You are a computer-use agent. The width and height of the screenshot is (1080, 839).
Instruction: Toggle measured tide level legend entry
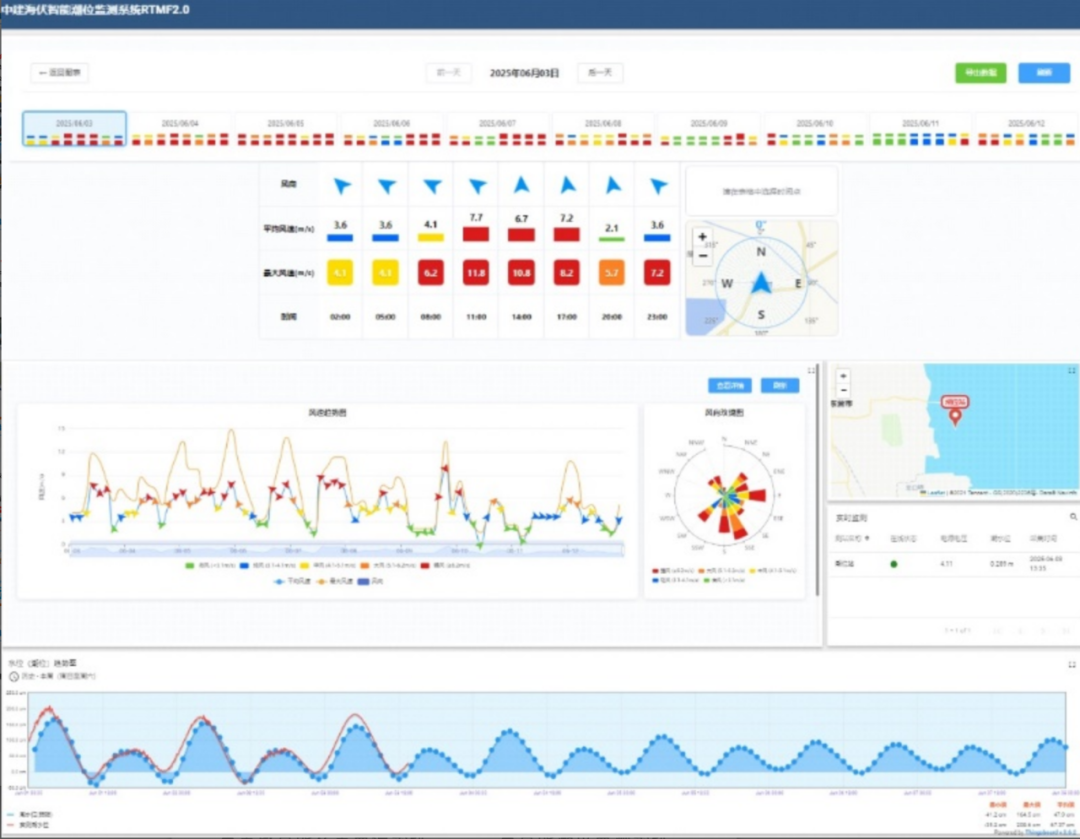click(30, 825)
